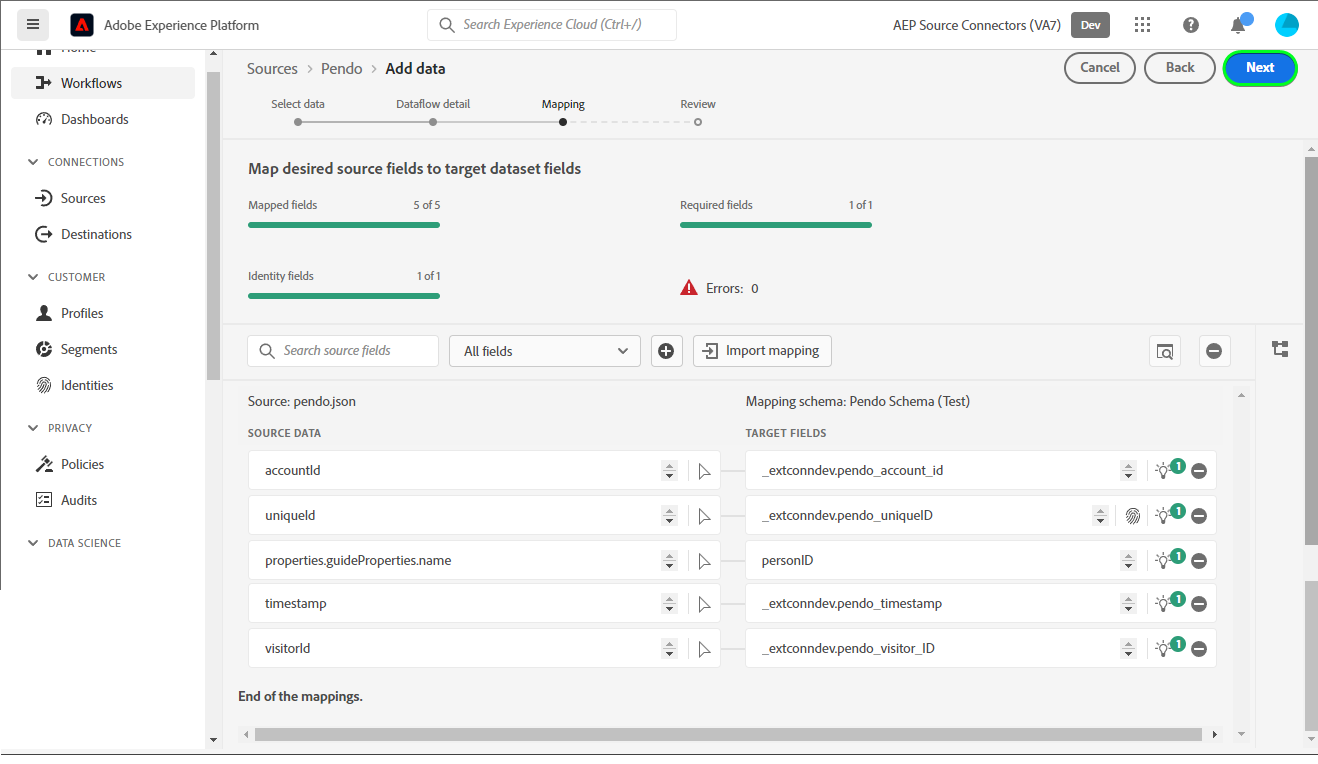Click the Sources breadcrumb link

[272, 69]
